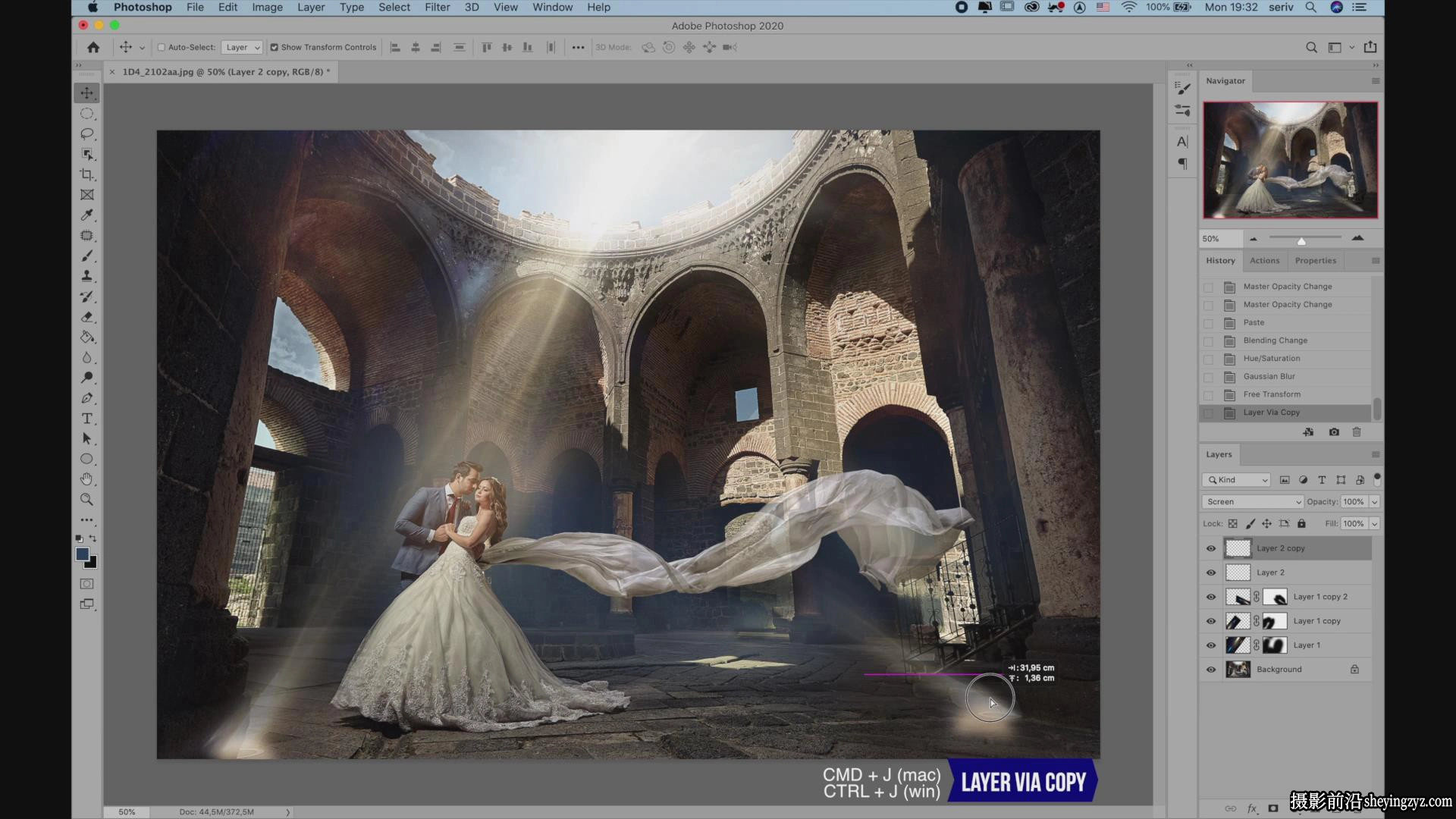Select the Clone Stamp tool
This screenshot has height=819, width=1456.
tap(87, 276)
